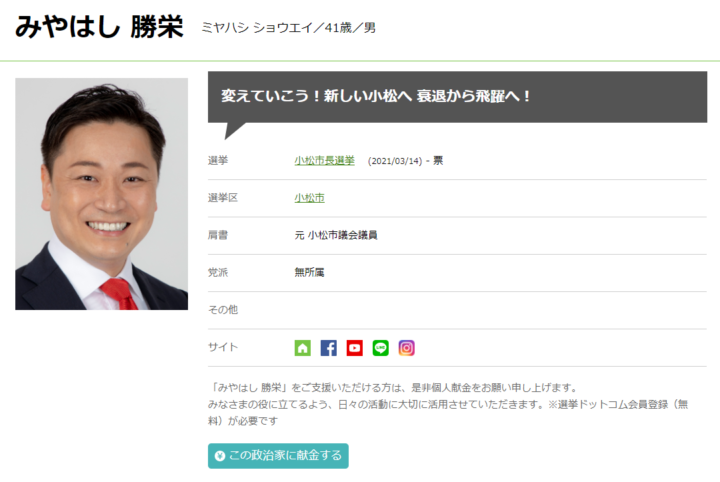The height and width of the screenshot is (482, 720).
Task: Click the election date (2021/03/14) text
Action: pyautogui.click(x=394, y=161)
